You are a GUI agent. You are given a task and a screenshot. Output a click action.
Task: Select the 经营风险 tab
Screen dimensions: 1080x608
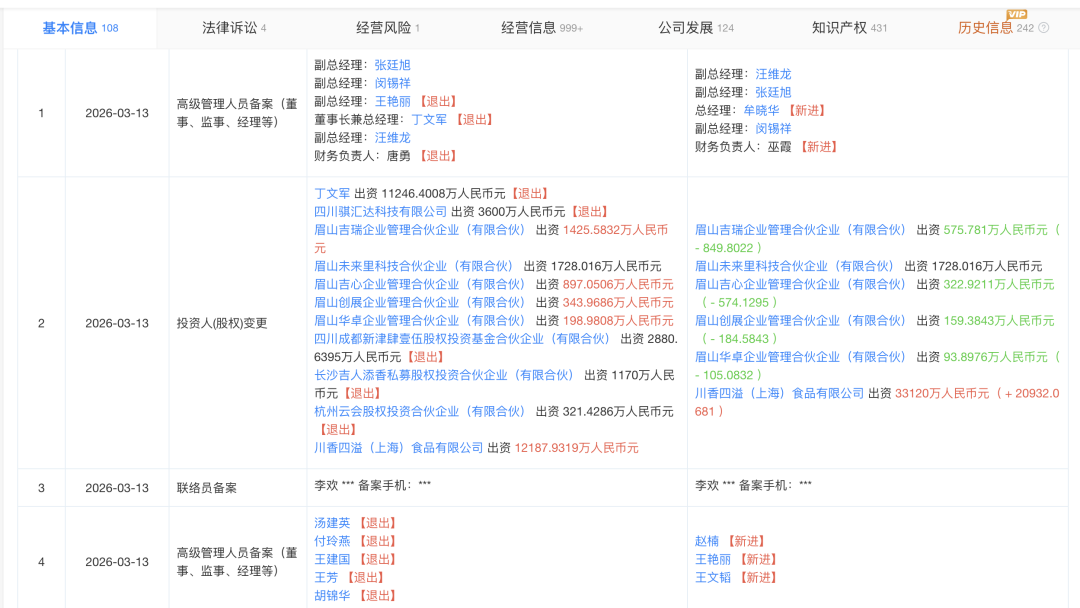388,28
